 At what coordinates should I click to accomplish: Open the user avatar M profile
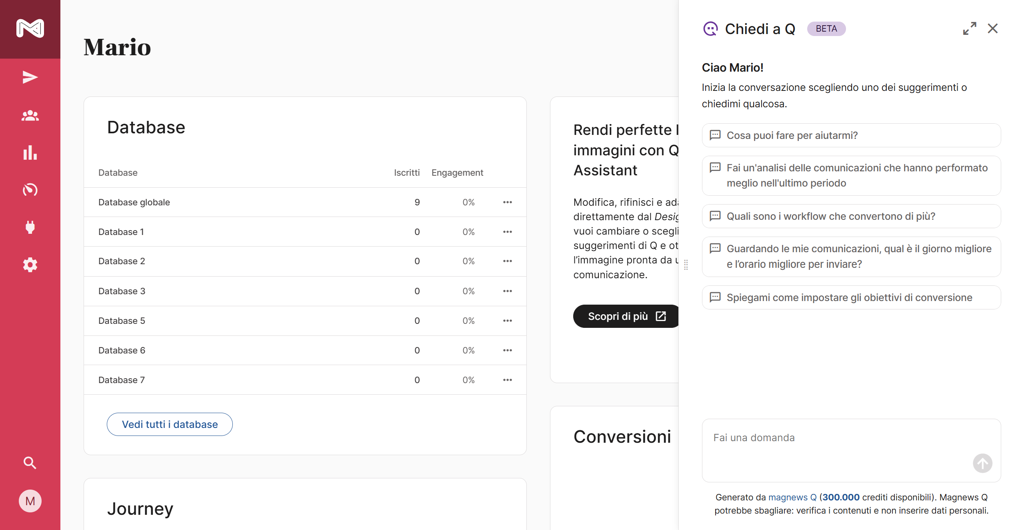(30, 501)
